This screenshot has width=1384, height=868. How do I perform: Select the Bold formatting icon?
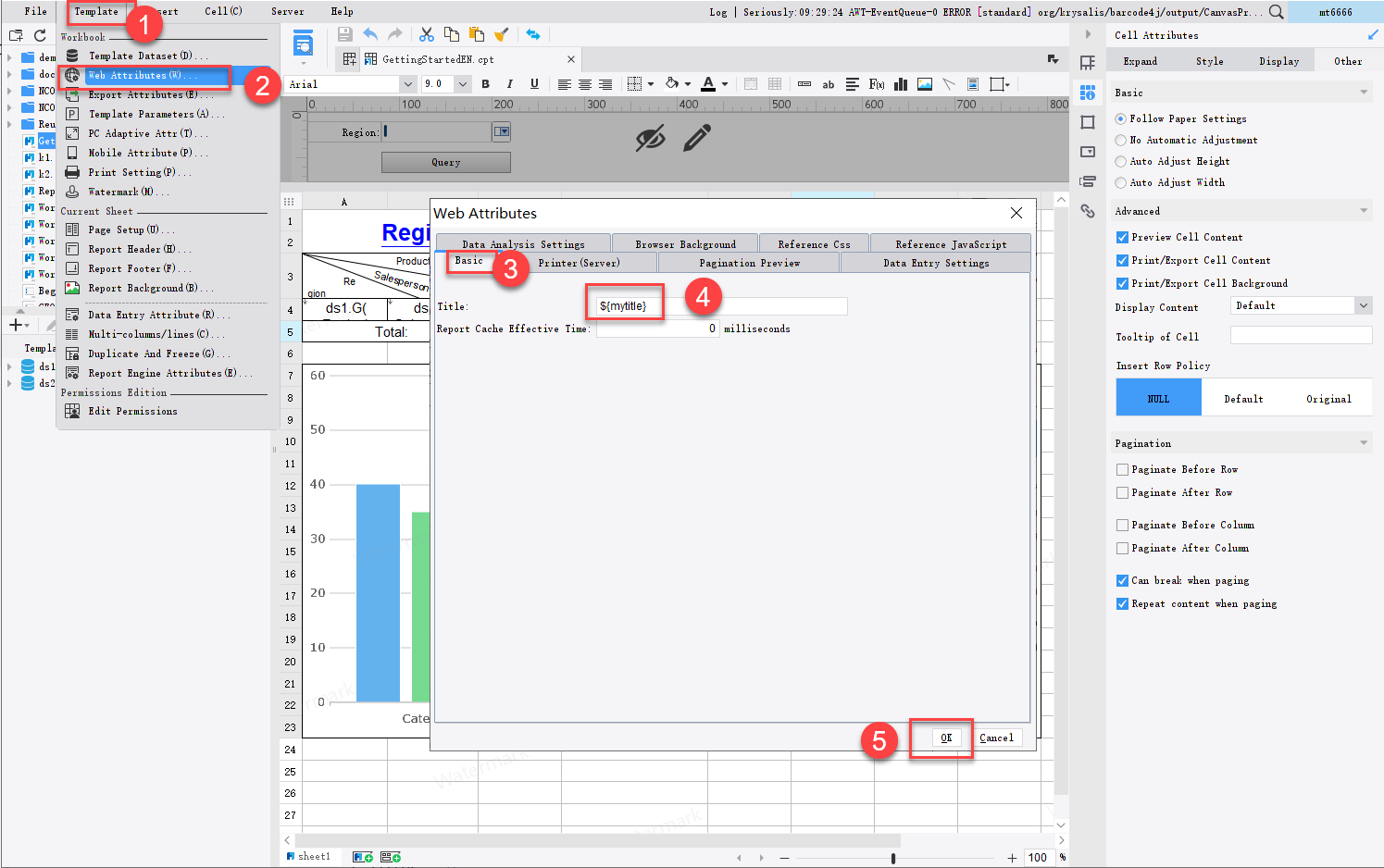[485, 84]
